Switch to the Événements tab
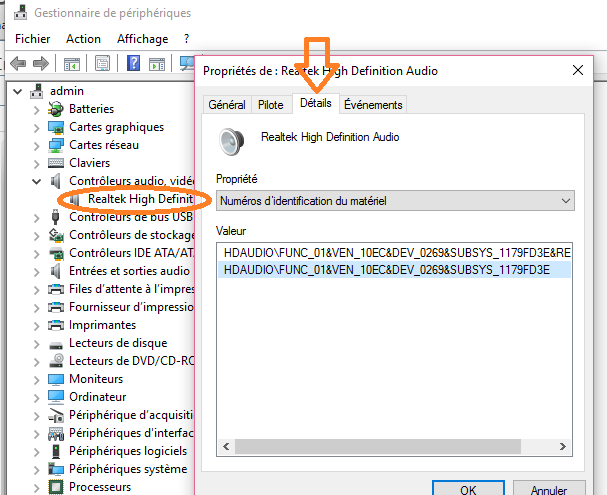This screenshot has height=495, width=607. [x=373, y=104]
